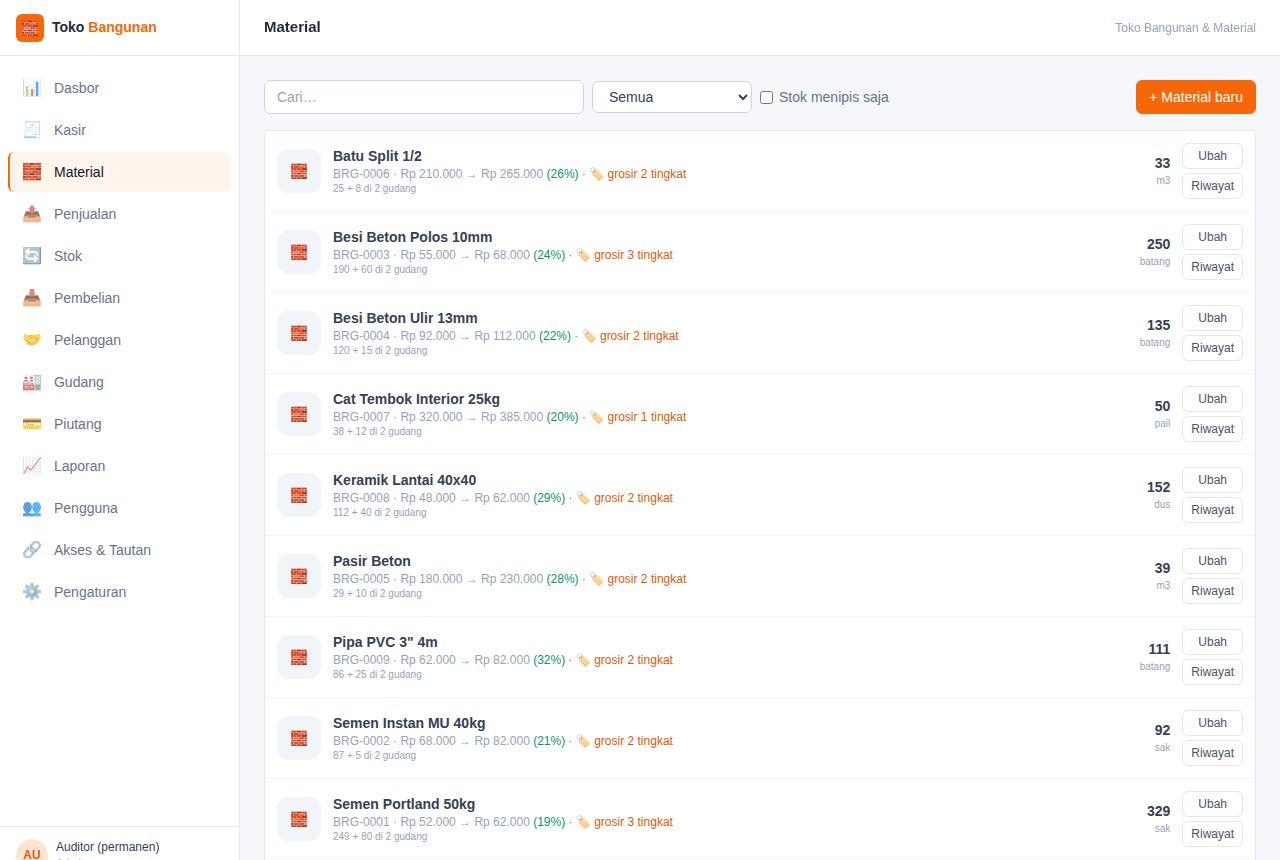Viewport: 1280px width, 860px height.
Task: Open Riwayat for Keramik Lantai 40x40
Action: tap(1212, 510)
